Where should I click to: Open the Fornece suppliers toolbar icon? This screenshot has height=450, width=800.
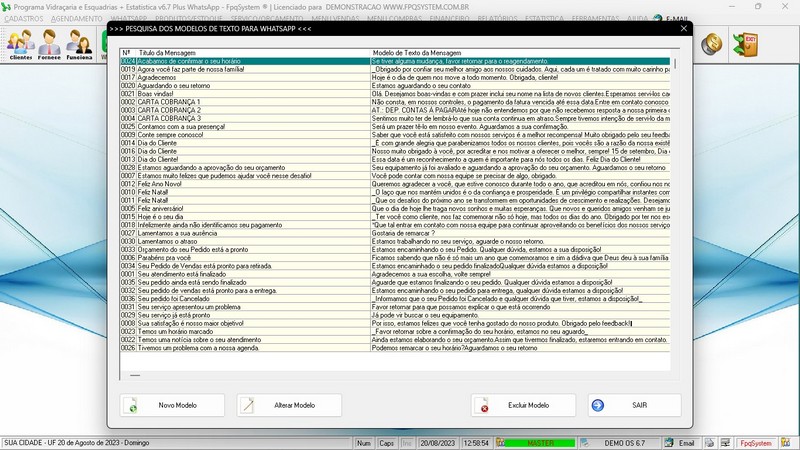coord(49,45)
